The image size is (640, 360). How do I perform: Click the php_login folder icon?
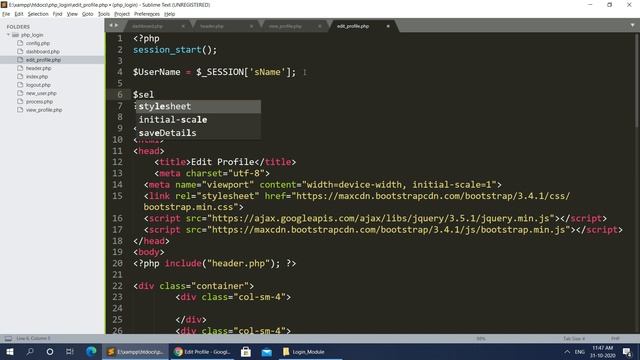coord(16,35)
